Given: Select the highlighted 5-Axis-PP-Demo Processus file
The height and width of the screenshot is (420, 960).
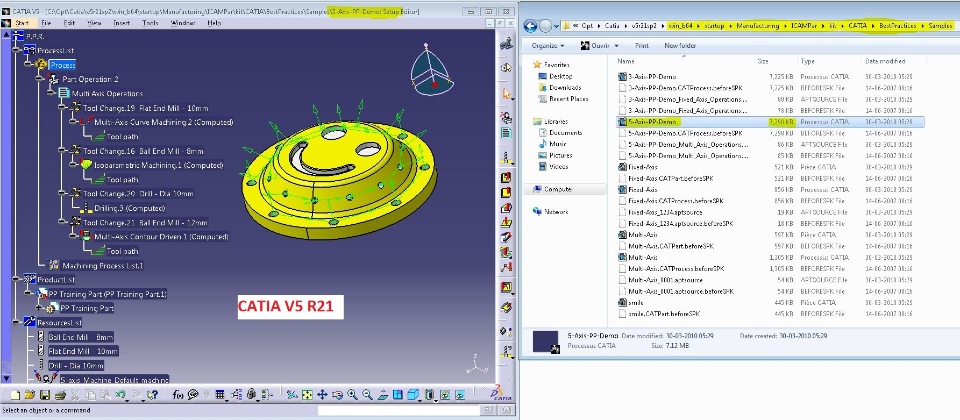Looking at the screenshot, I should coord(770,122).
